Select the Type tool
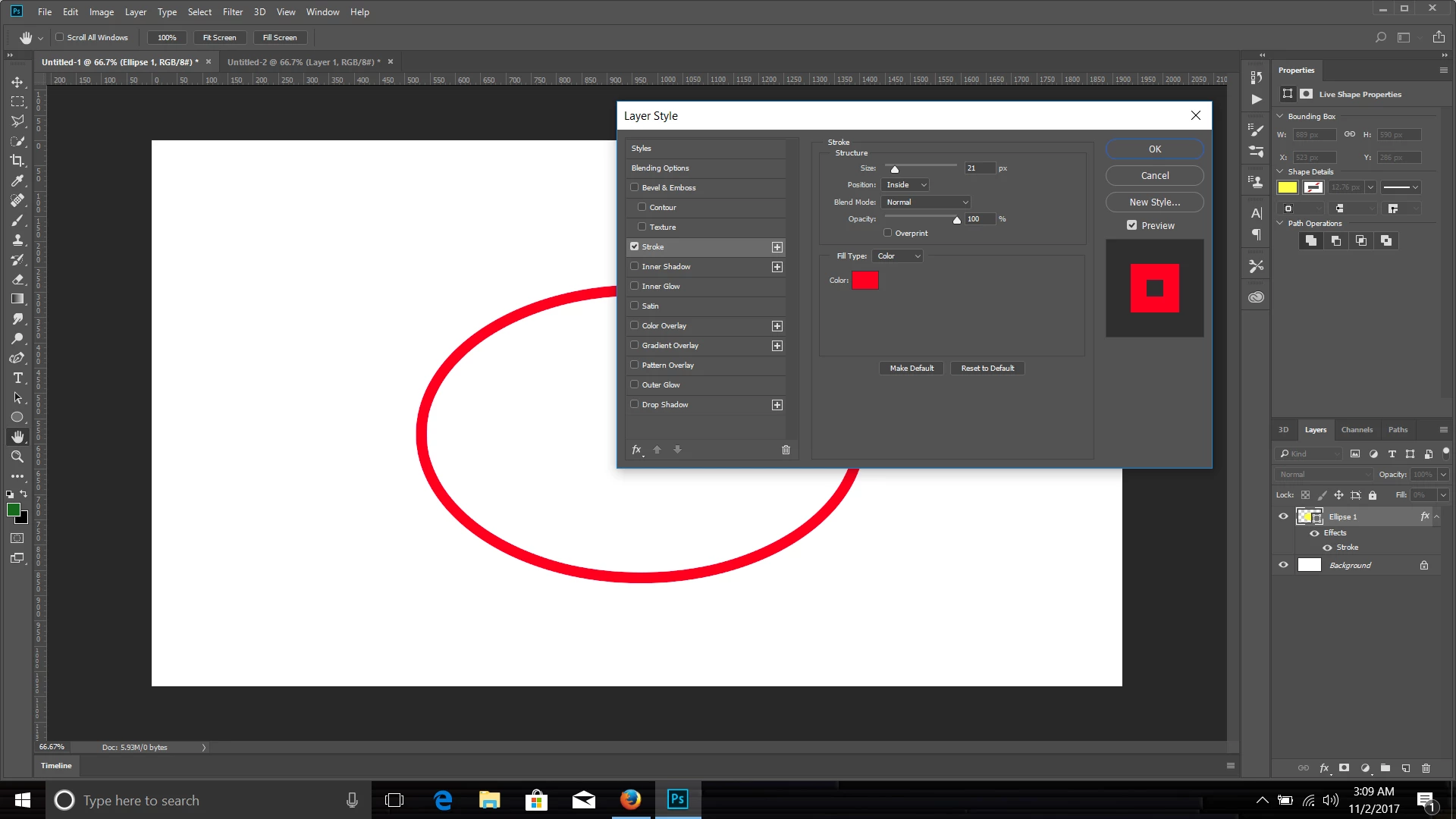This screenshot has height=819, width=1456. tap(17, 378)
